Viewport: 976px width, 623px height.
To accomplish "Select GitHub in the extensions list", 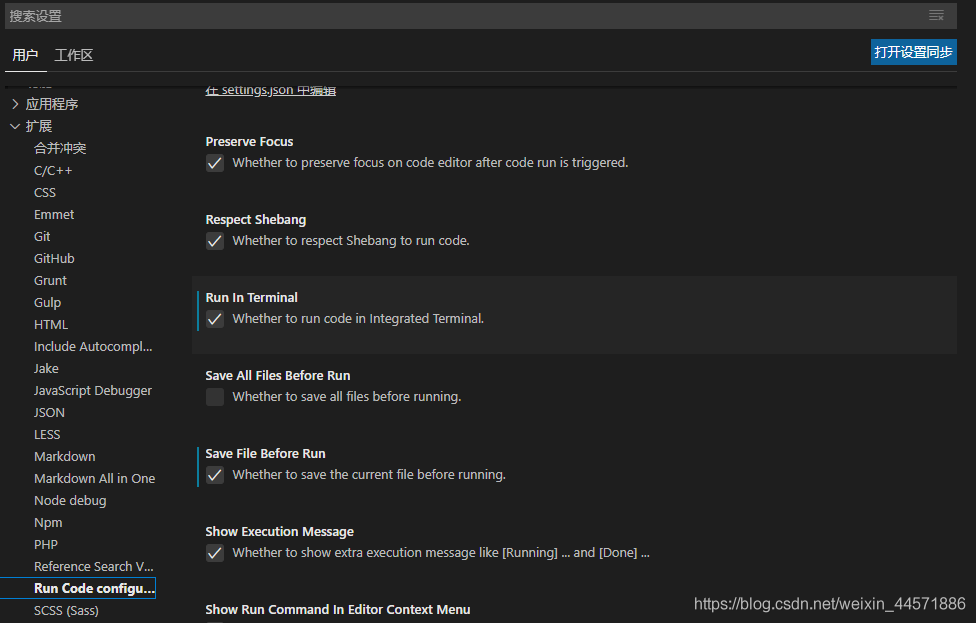I will [x=54, y=258].
